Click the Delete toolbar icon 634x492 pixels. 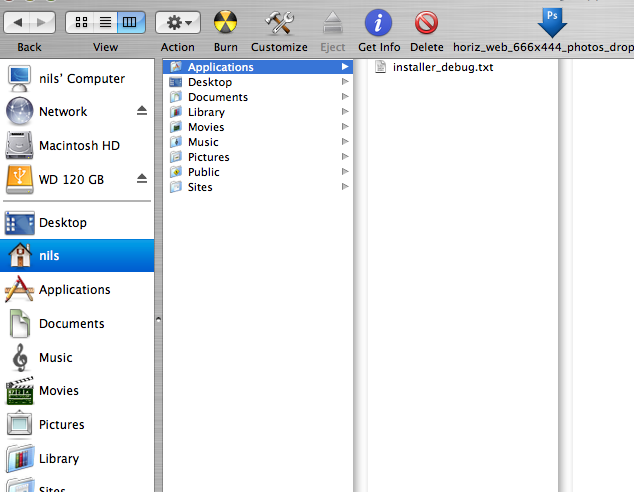point(426,23)
